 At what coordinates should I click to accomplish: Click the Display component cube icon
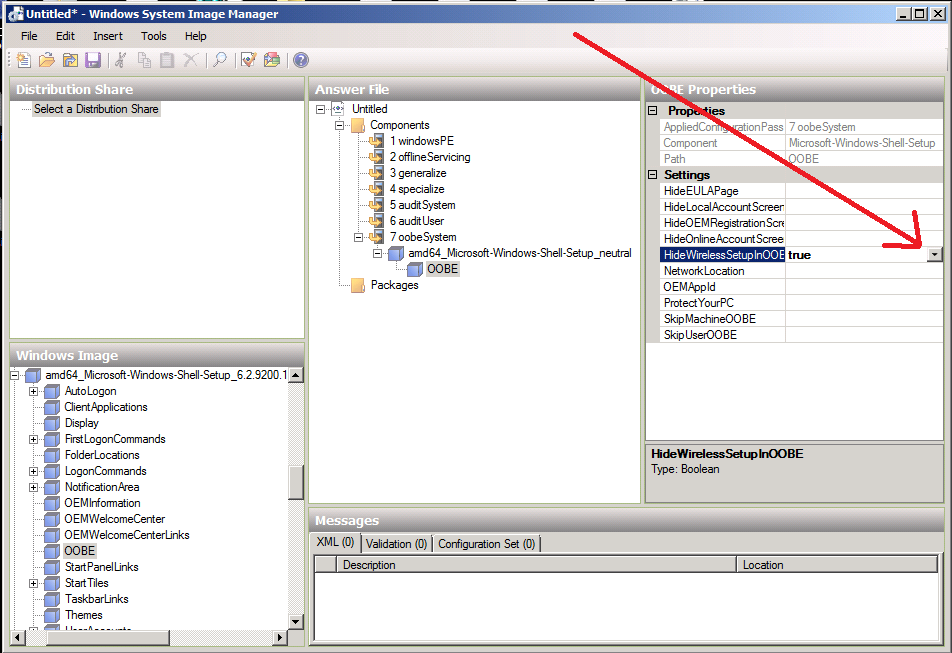(52, 424)
